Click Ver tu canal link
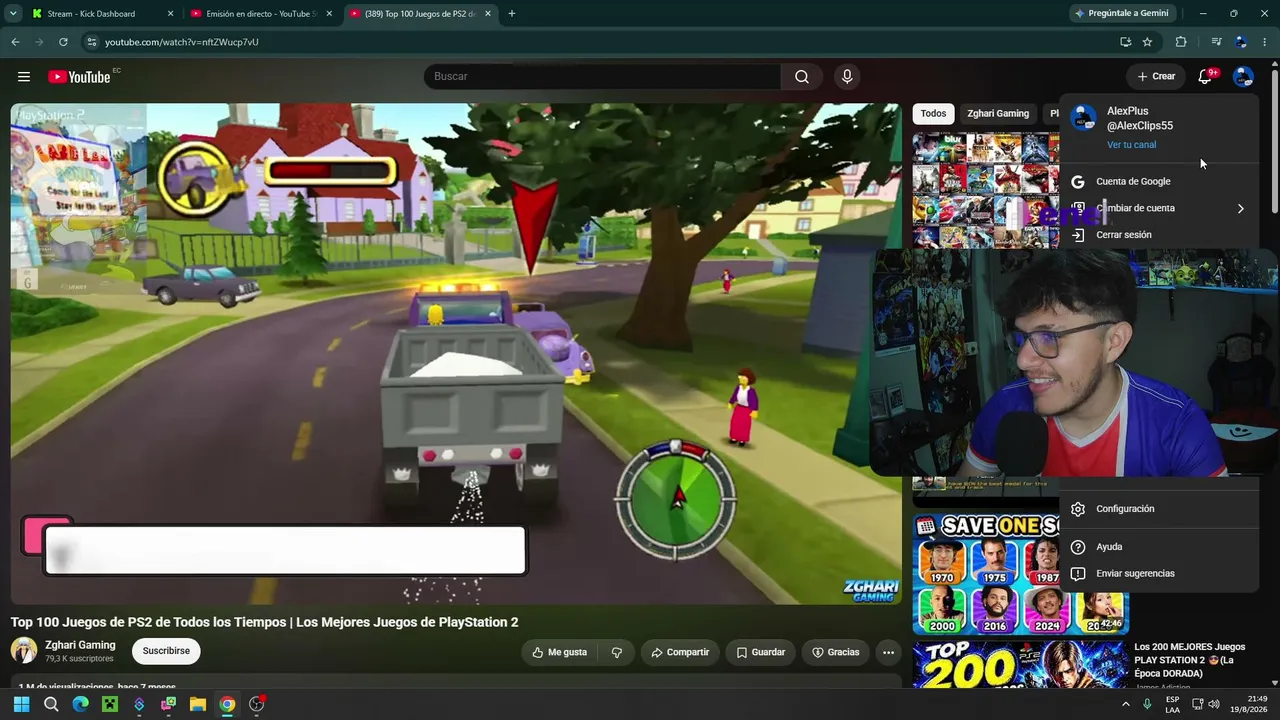The height and width of the screenshot is (720, 1280). point(1131,145)
